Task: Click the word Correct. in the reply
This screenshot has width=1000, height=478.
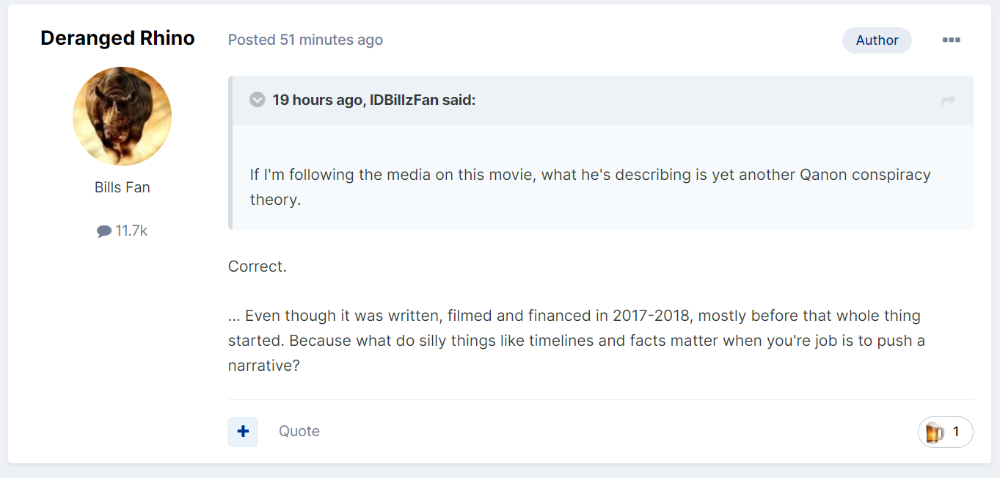Action: (258, 266)
